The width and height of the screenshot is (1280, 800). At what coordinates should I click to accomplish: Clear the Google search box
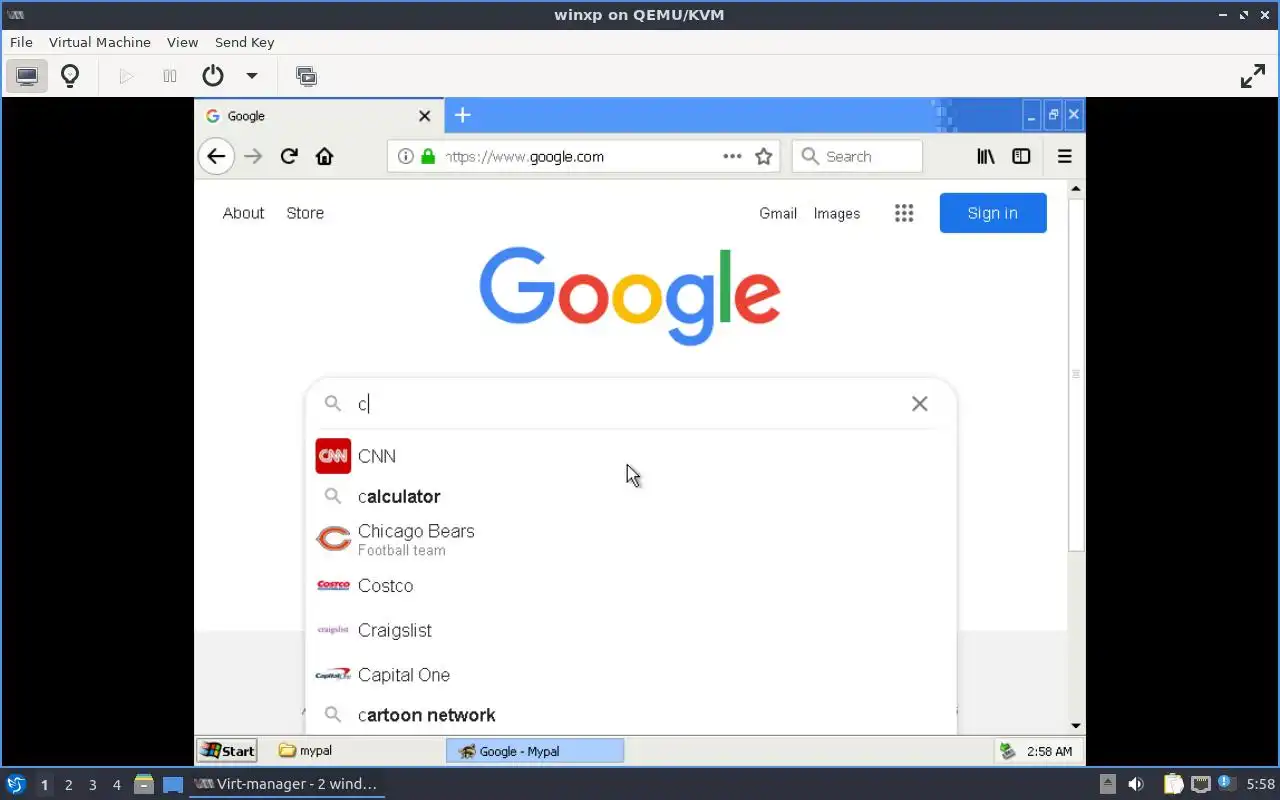click(920, 404)
